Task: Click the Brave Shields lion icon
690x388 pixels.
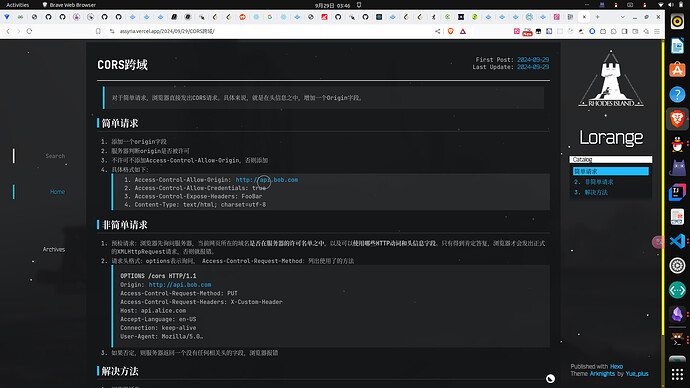Action: pyautogui.click(x=450, y=31)
